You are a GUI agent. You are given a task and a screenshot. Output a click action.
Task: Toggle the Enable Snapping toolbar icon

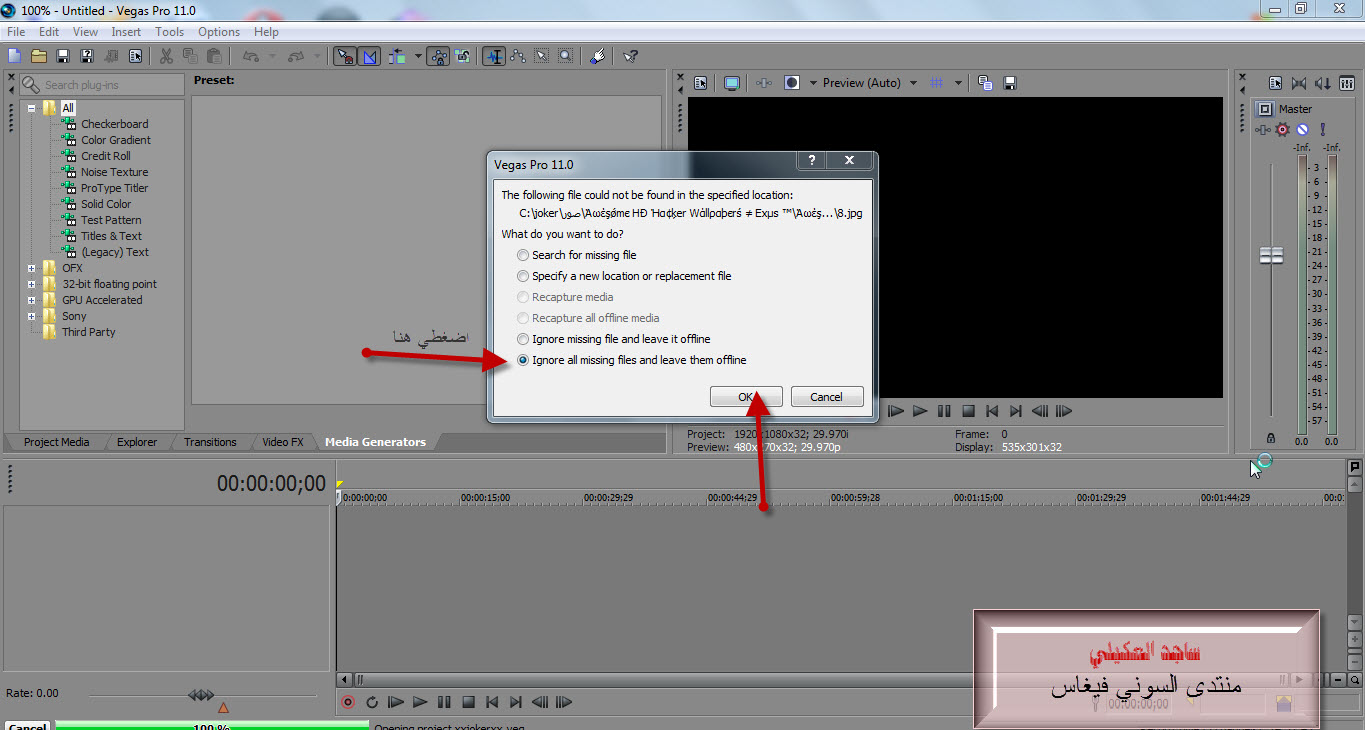click(345, 56)
